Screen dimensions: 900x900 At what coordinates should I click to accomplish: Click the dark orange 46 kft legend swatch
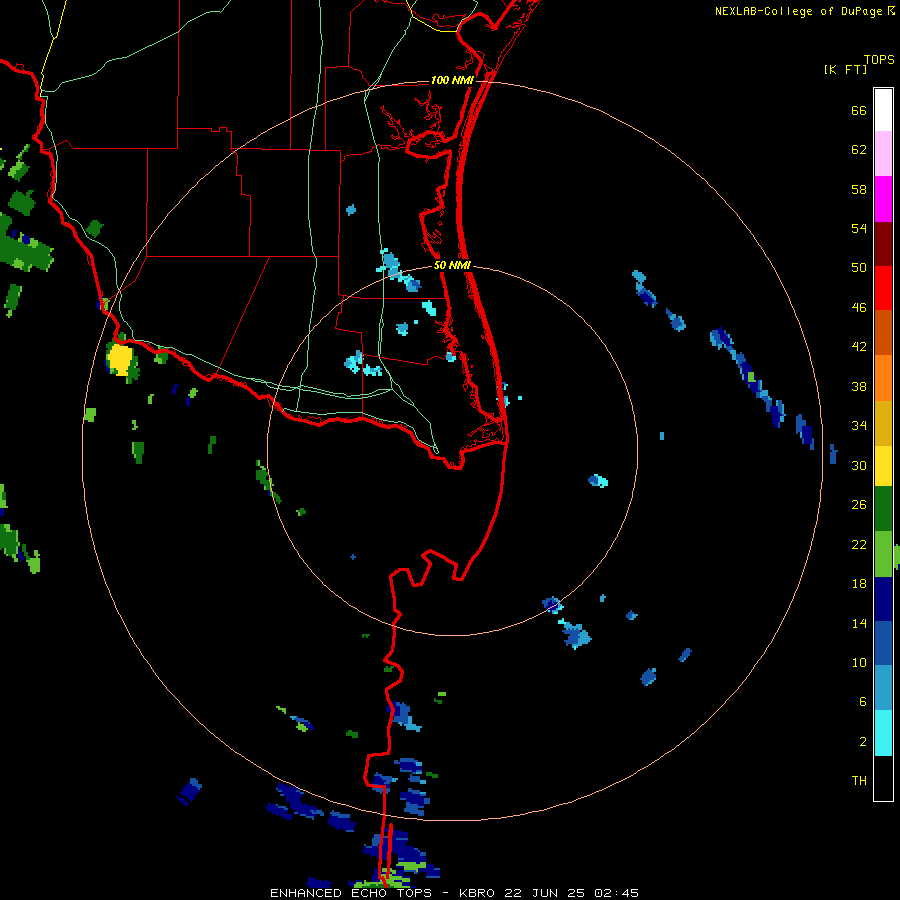[883, 332]
